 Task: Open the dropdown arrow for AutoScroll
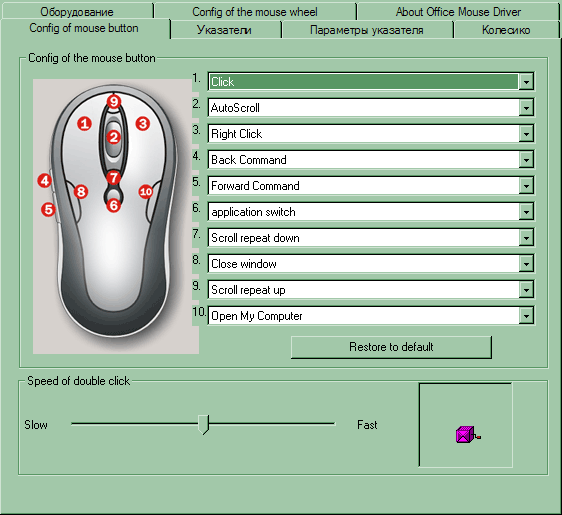tap(526, 108)
